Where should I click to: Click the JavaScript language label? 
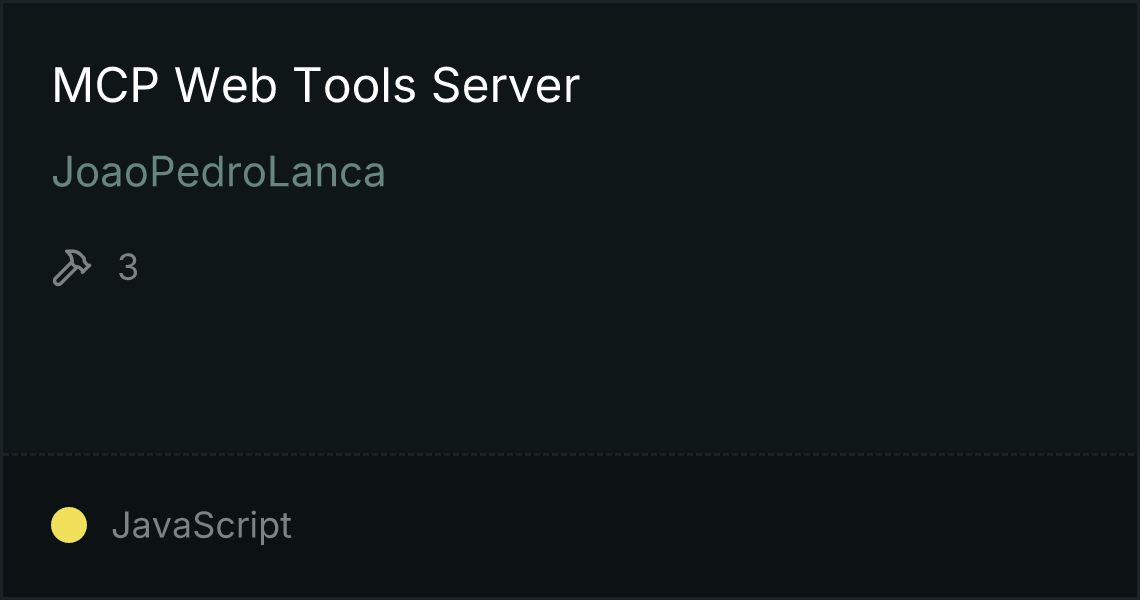pyautogui.click(x=201, y=525)
